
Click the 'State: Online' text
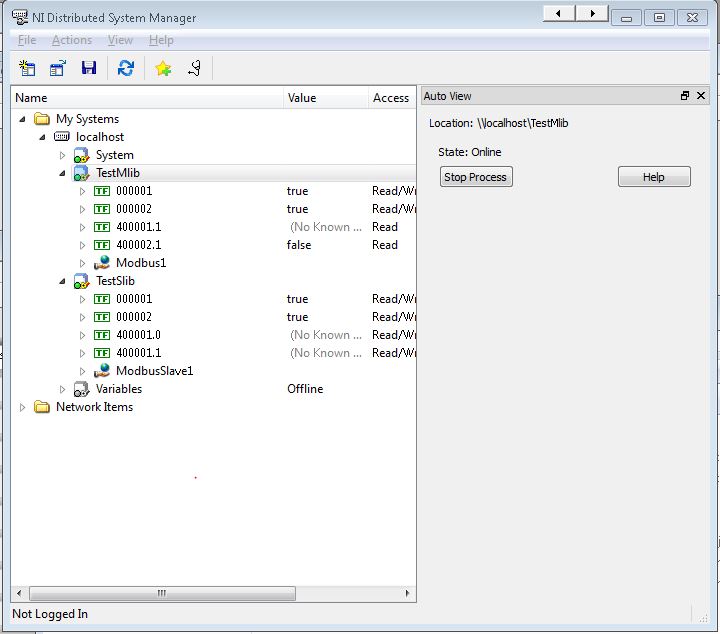click(469, 152)
